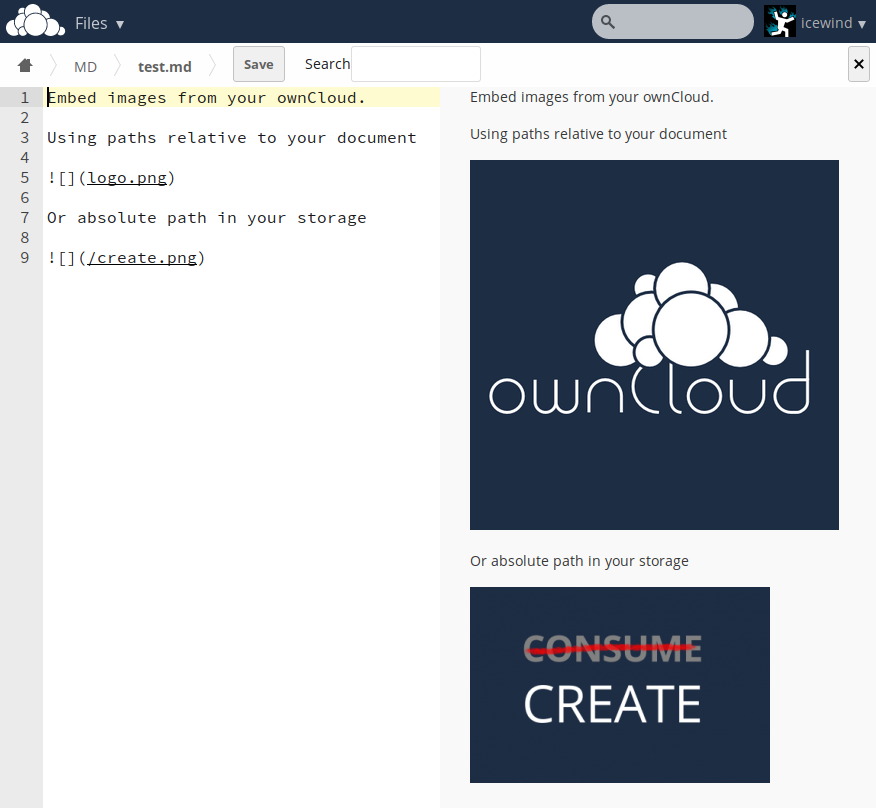Focus the editor Search input field
876x808 pixels.
[416, 64]
